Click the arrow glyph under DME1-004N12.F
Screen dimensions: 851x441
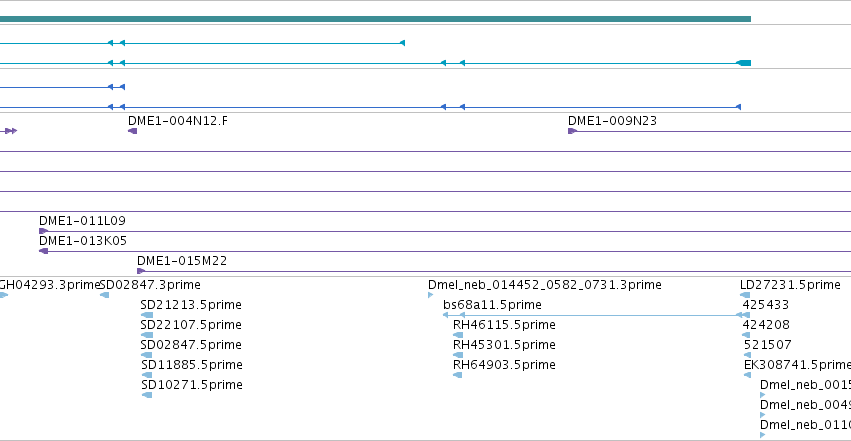pos(132,131)
